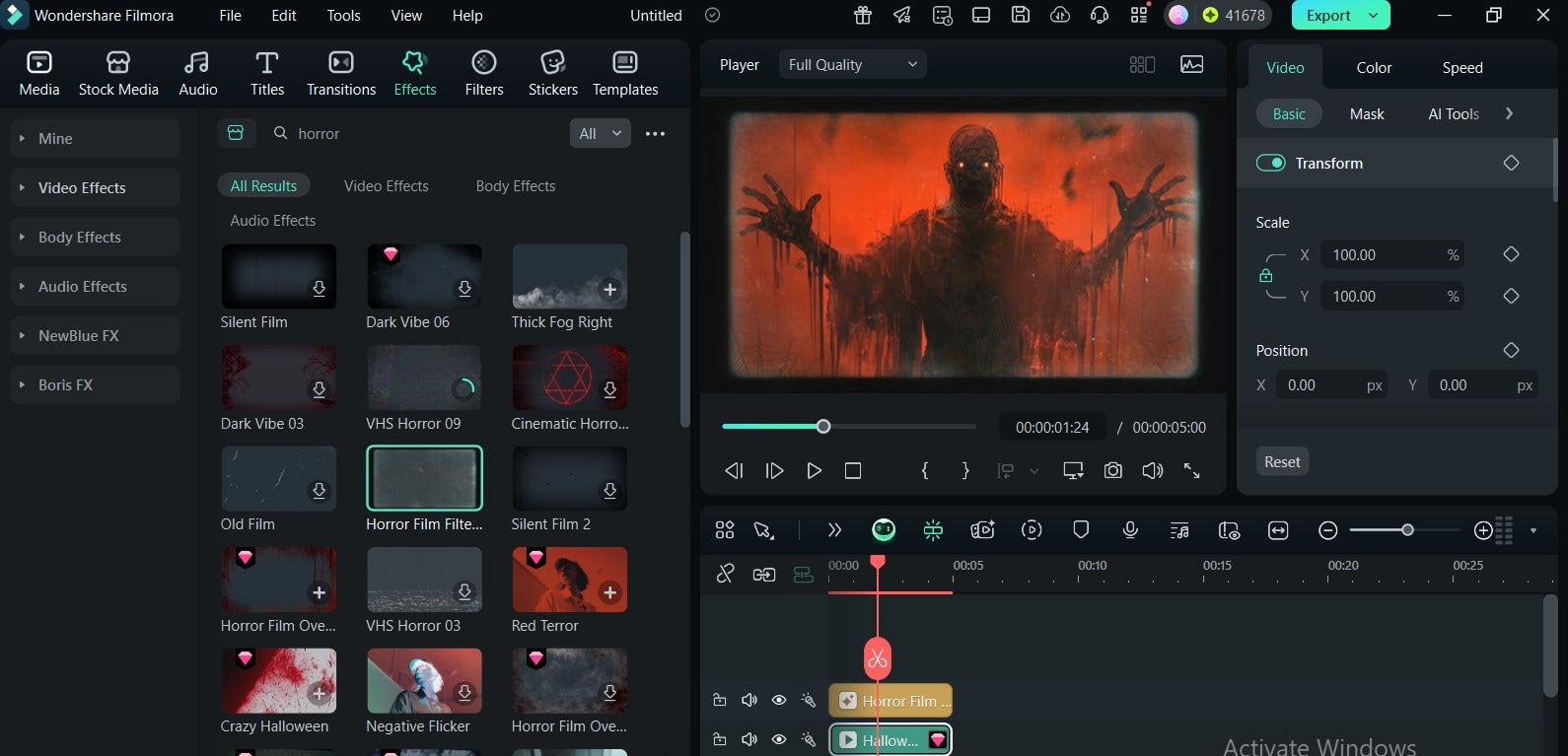The height and width of the screenshot is (756, 1568).
Task: Mute the Horror Film effect track
Action: pyautogui.click(x=749, y=701)
